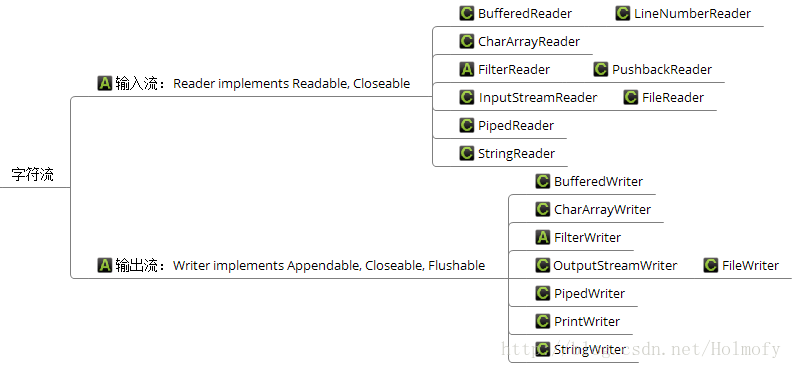Select the 字符流 root node
Image resolution: width=792 pixels, height=369 pixels.
coord(33,175)
